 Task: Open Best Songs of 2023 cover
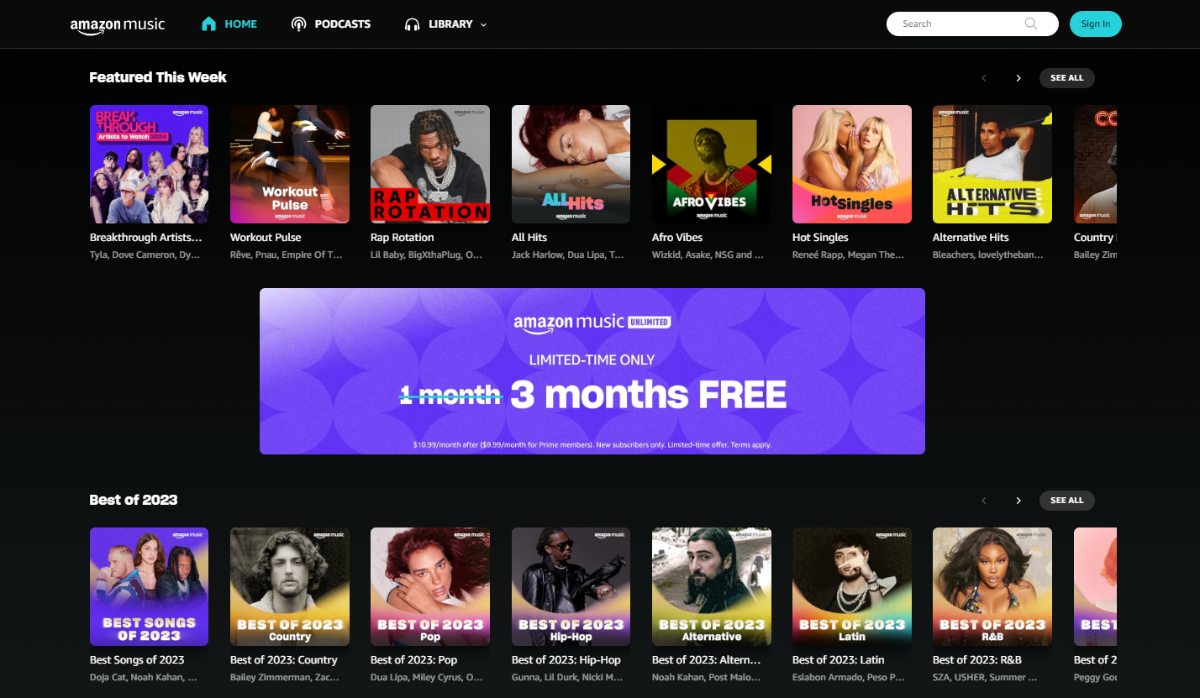pyautogui.click(x=149, y=587)
